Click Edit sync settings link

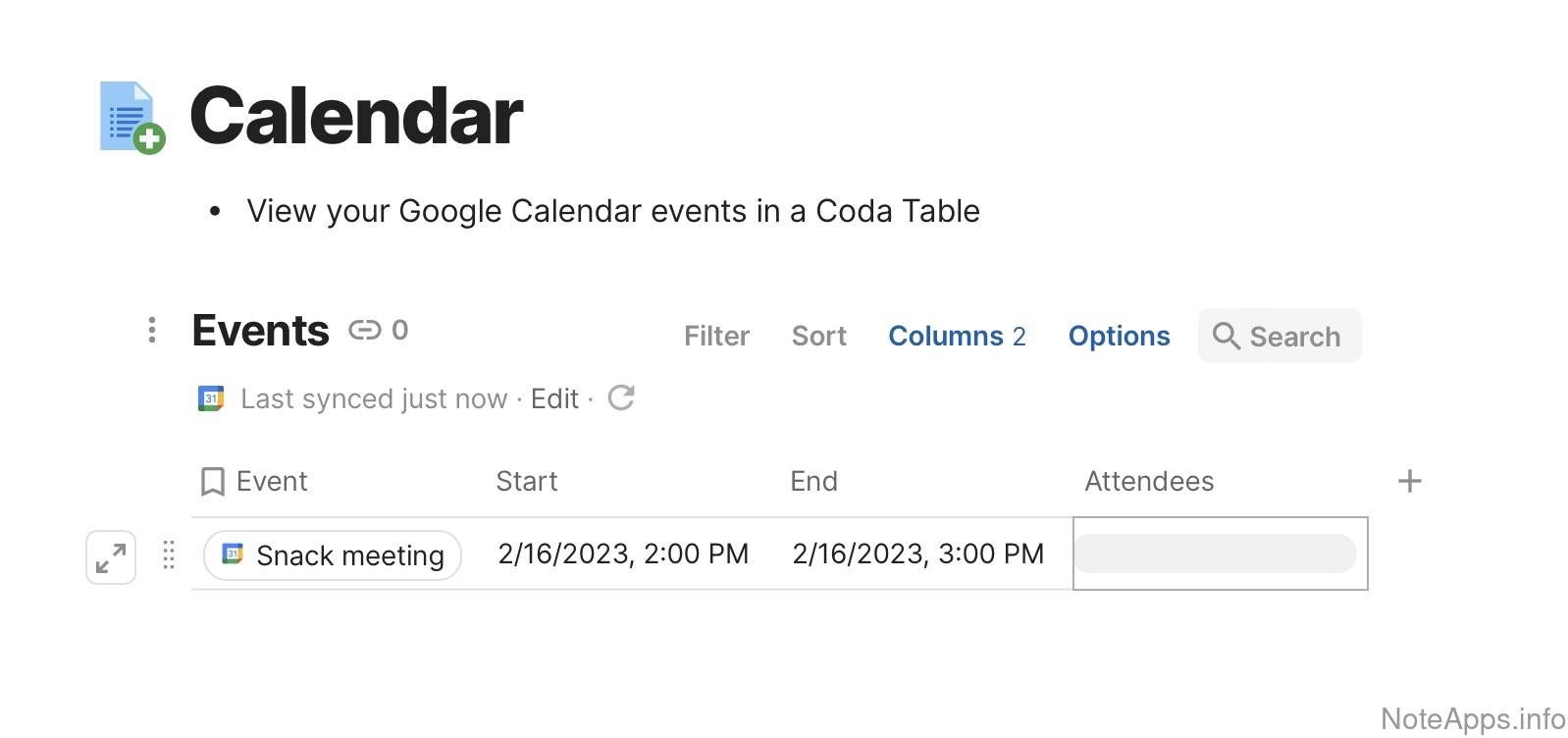(554, 399)
